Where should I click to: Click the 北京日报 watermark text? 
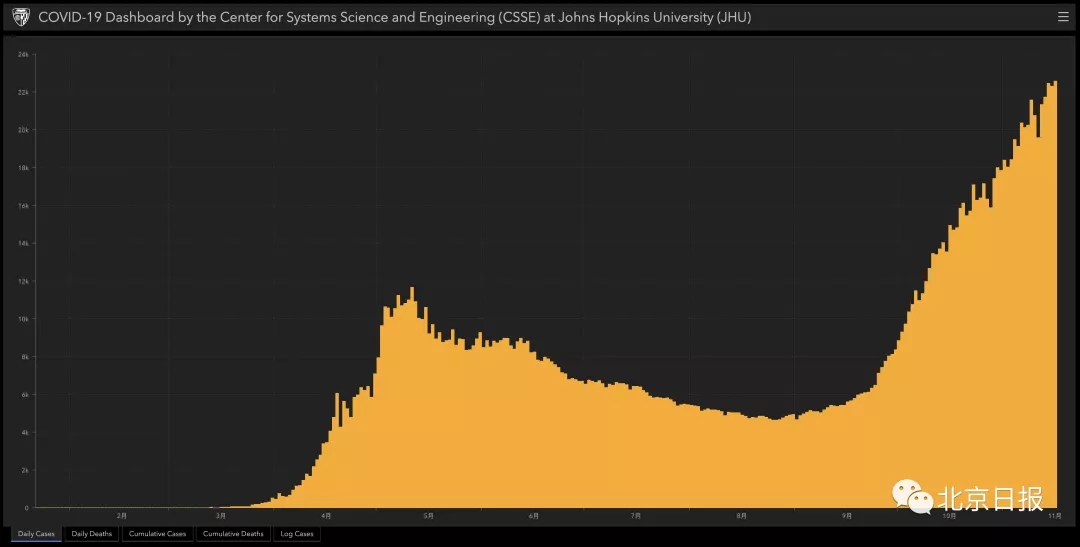990,498
